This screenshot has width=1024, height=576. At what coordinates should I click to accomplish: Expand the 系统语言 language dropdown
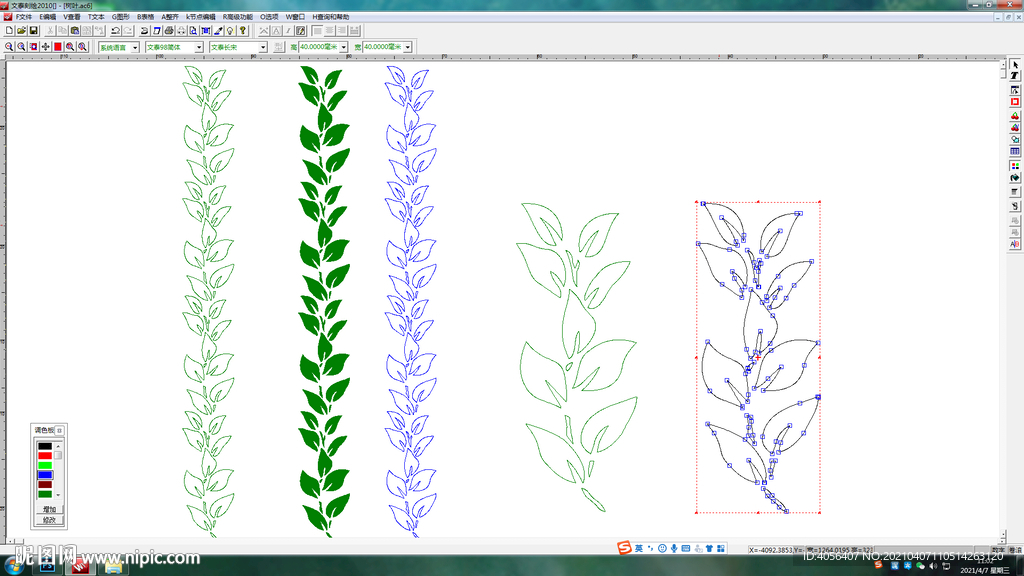135,47
